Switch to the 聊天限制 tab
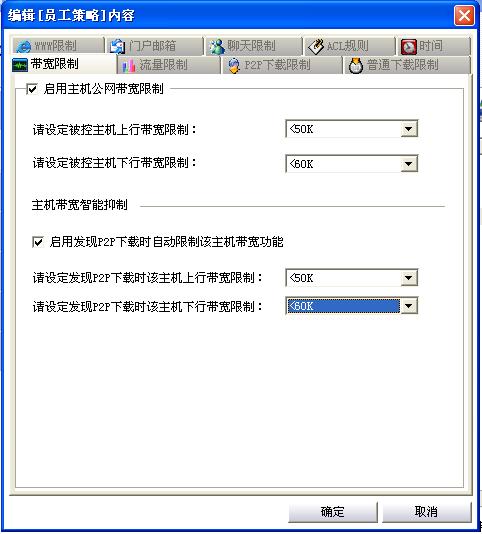This screenshot has width=482, height=534. tap(253, 46)
